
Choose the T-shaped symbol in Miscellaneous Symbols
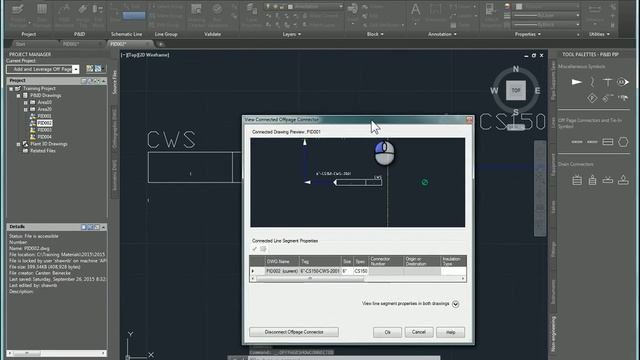[607, 82]
